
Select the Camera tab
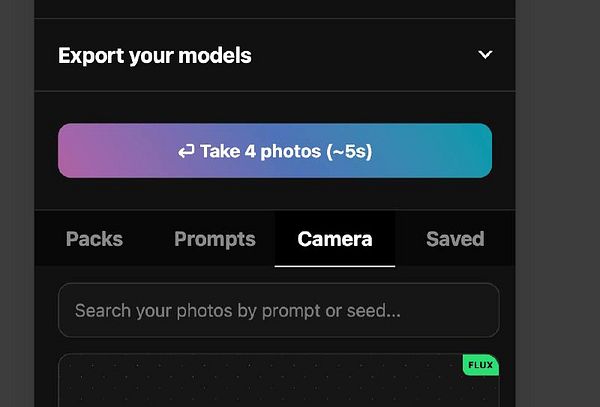coord(335,239)
